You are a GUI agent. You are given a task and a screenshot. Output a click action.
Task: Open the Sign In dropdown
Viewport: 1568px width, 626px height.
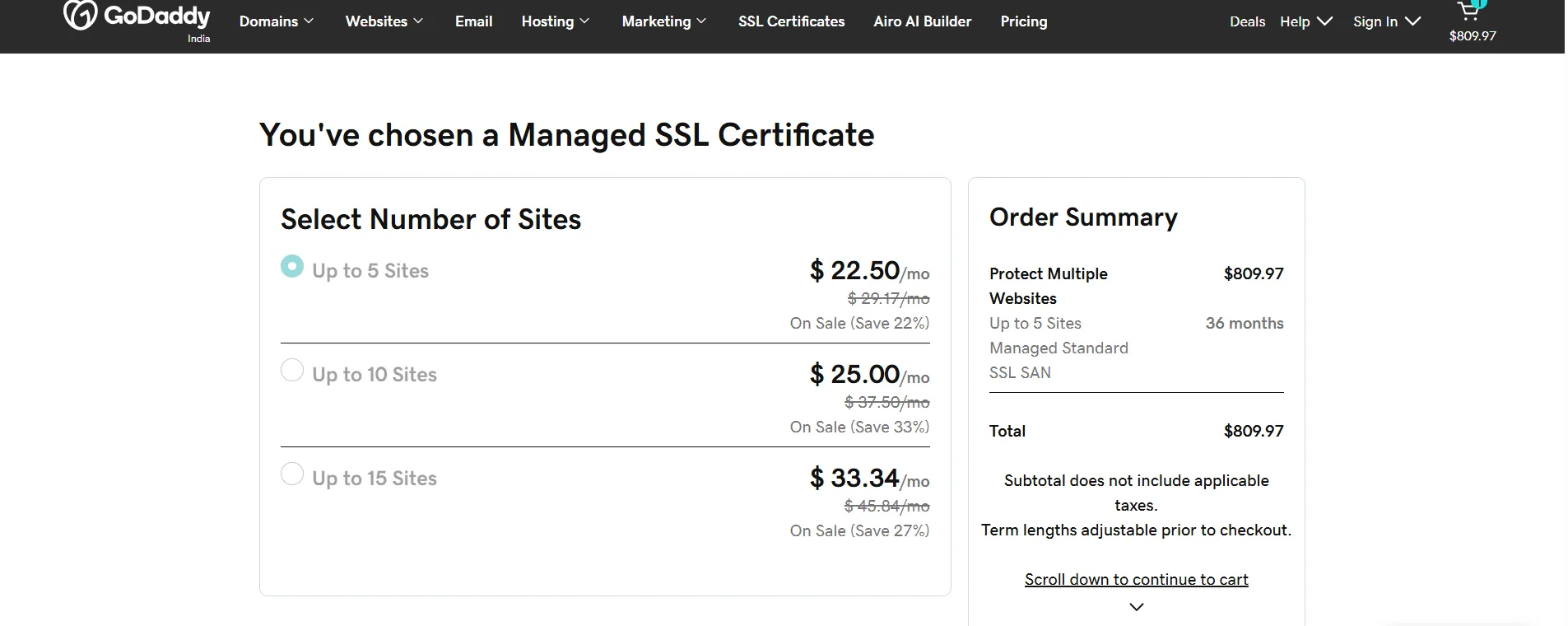click(x=1387, y=21)
